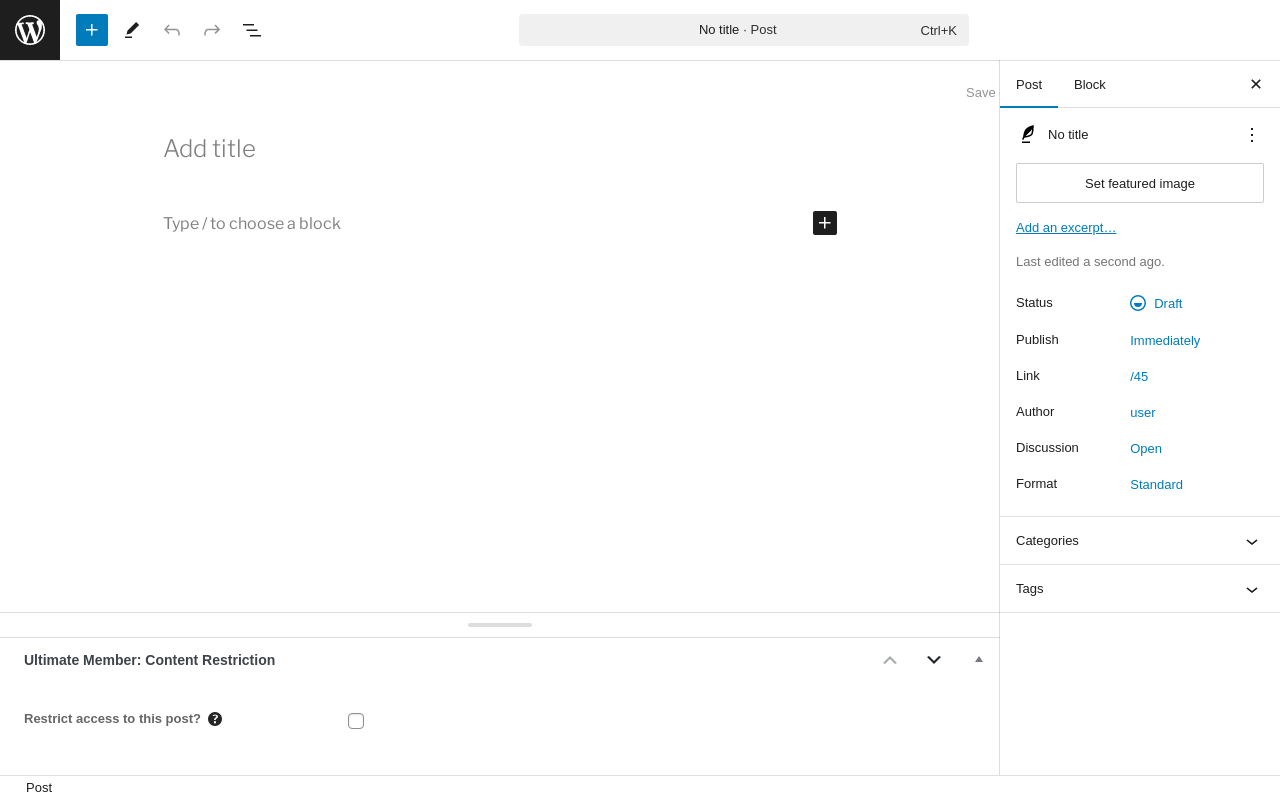This screenshot has height=800, width=1280.
Task: Click the Add an excerpt link
Action: 1066,228
